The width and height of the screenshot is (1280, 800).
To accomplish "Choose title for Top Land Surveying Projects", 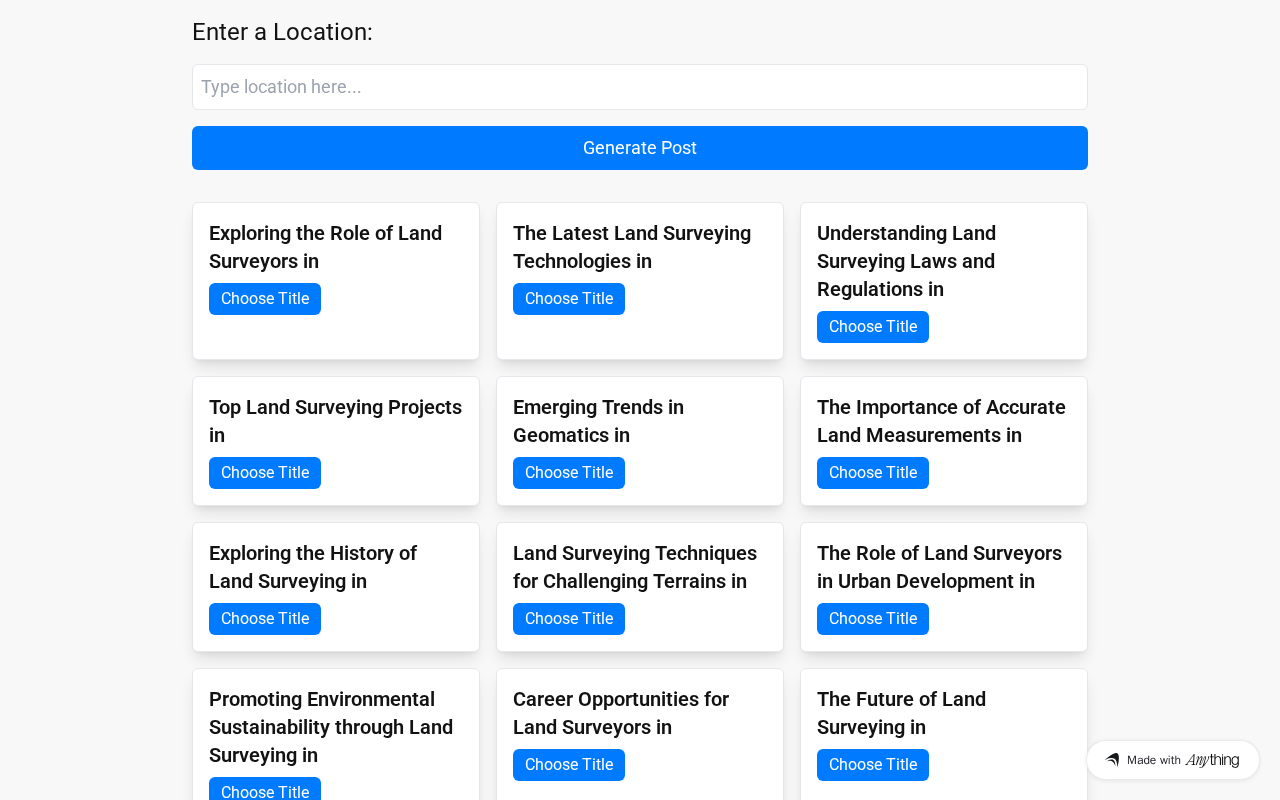I will (265, 473).
